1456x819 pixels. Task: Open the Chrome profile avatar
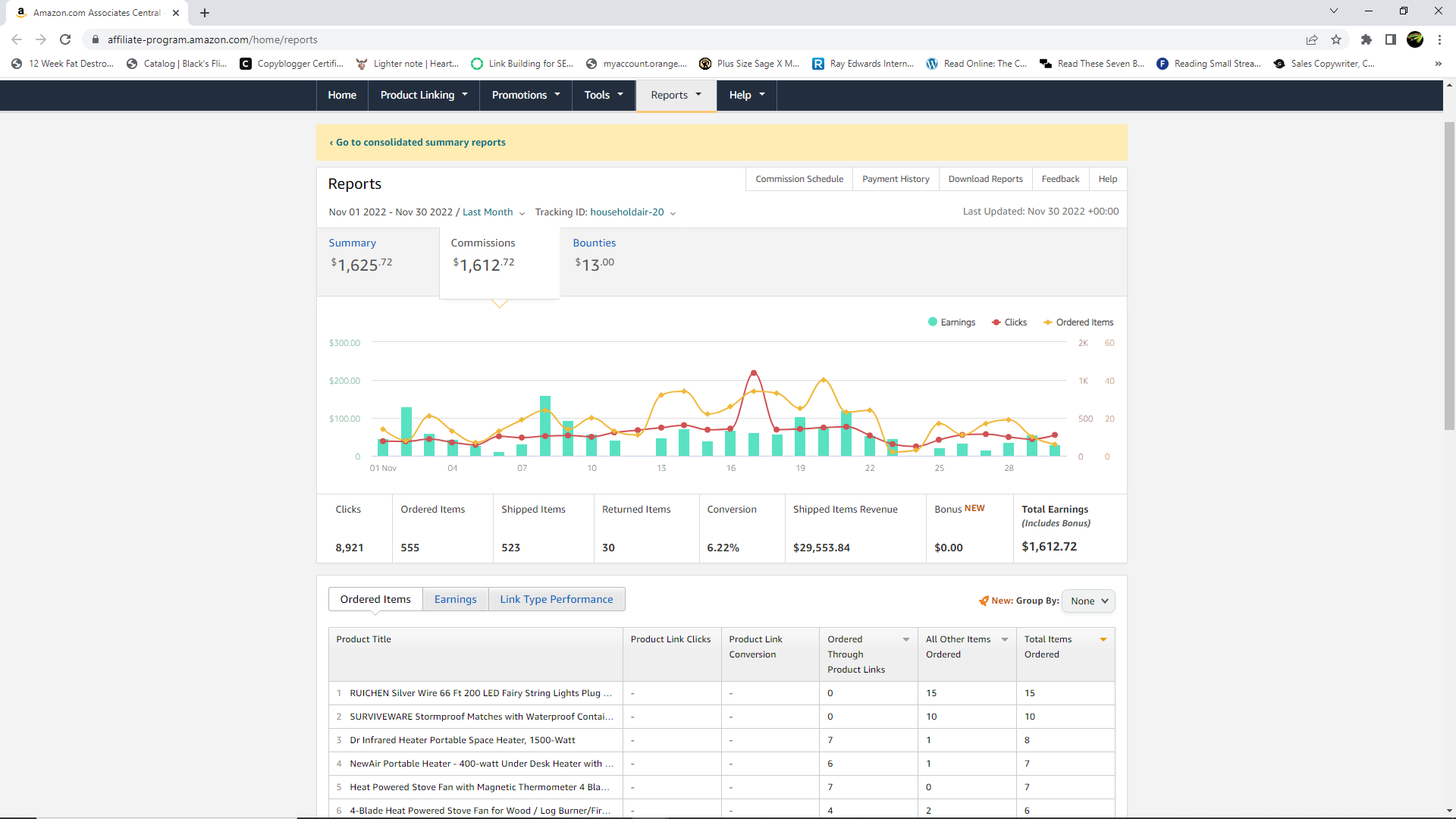[1415, 39]
